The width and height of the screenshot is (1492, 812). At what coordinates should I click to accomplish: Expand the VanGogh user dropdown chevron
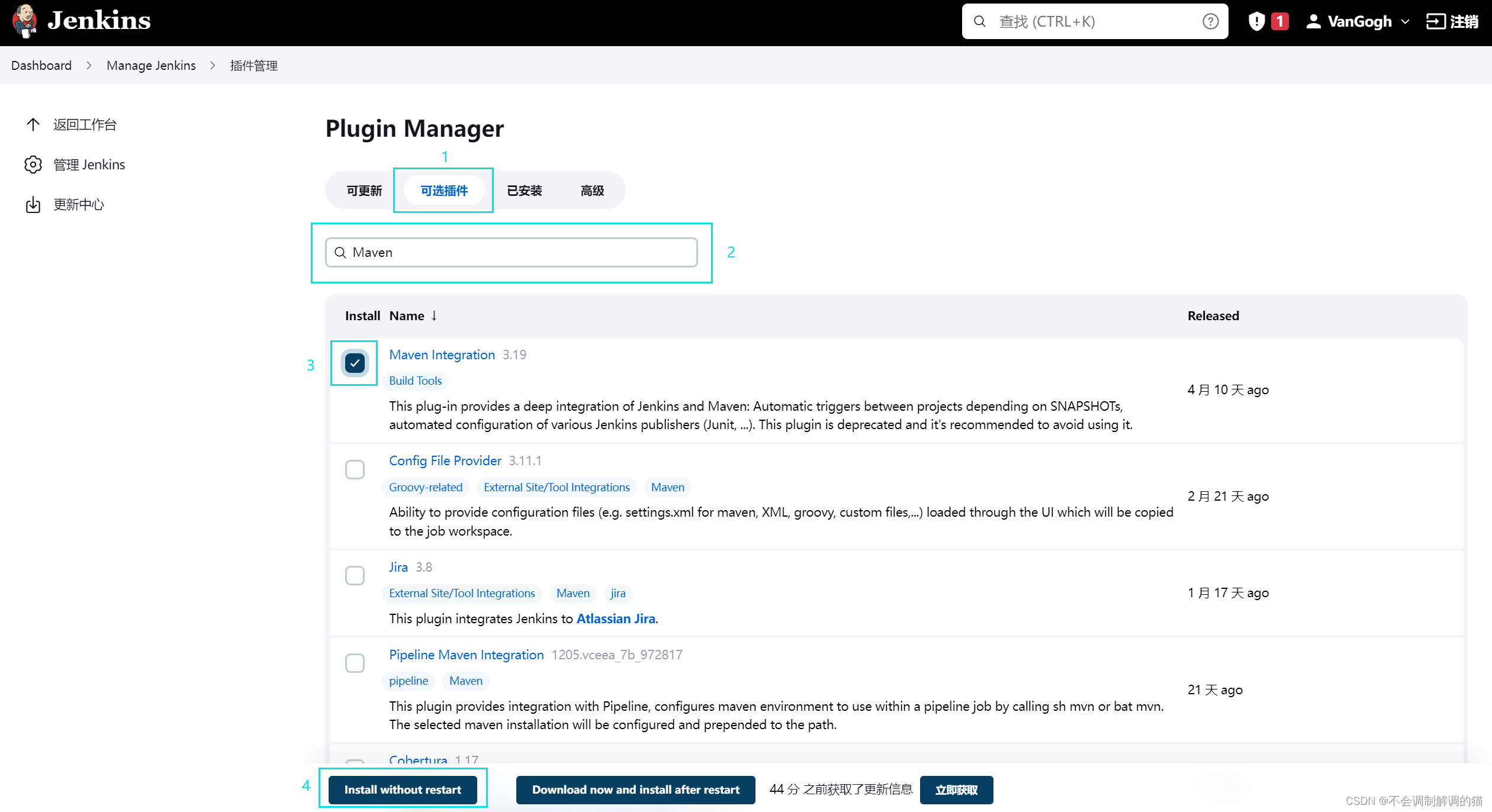coord(1406,22)
